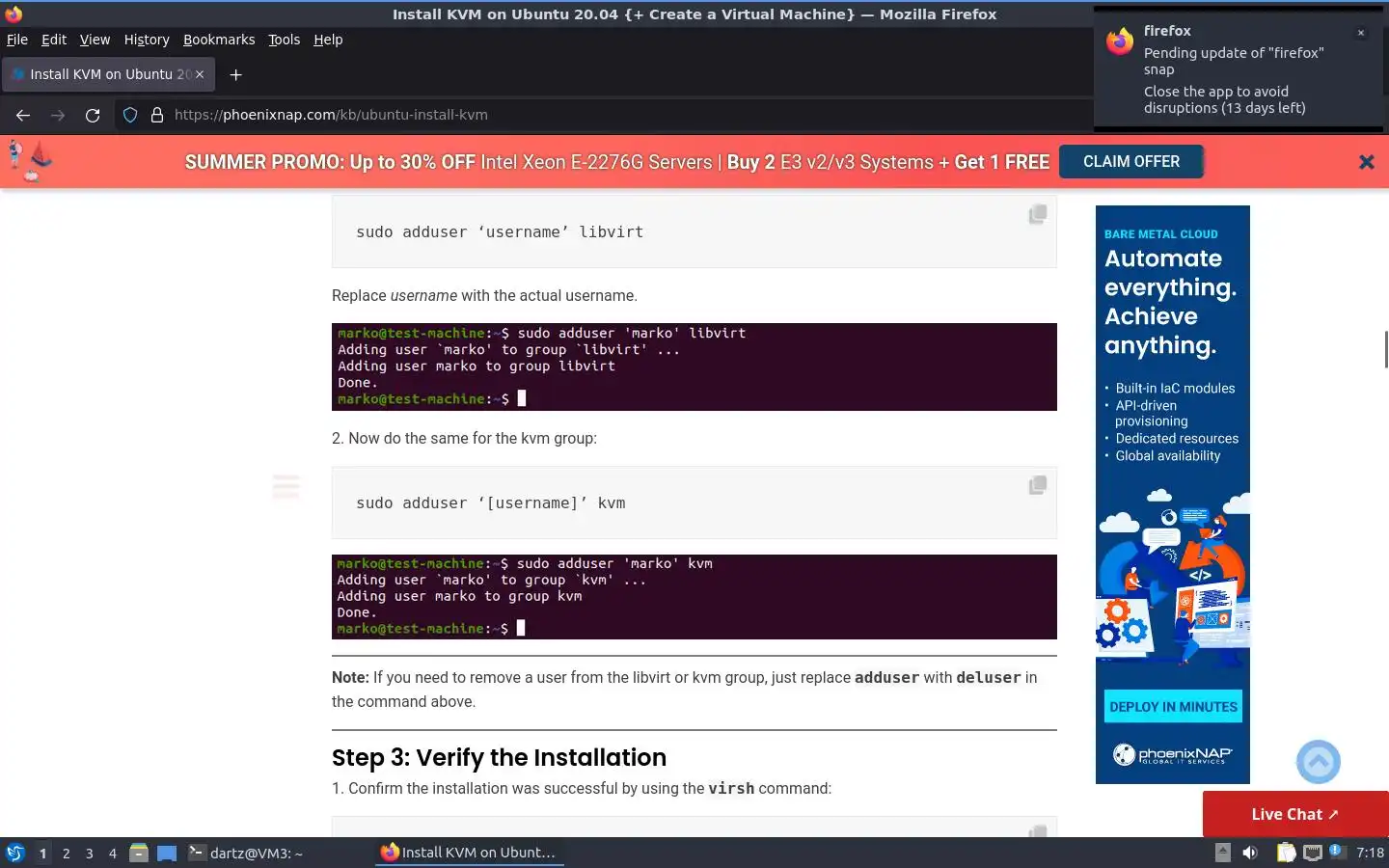Viewport: 1389px width, 868px height.
Task: Click the network monitor tray icon
Action: (x=1312, y=853)
